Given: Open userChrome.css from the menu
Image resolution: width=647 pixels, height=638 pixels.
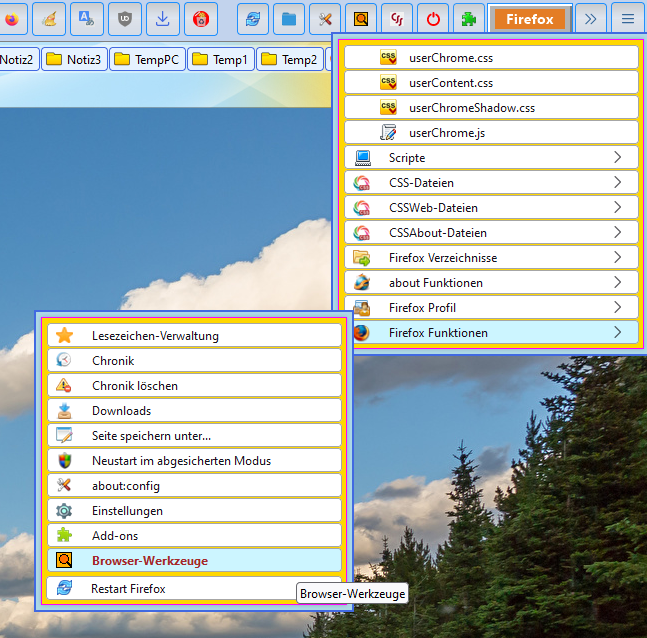Looking at the screenshot, I should [491, 58].
